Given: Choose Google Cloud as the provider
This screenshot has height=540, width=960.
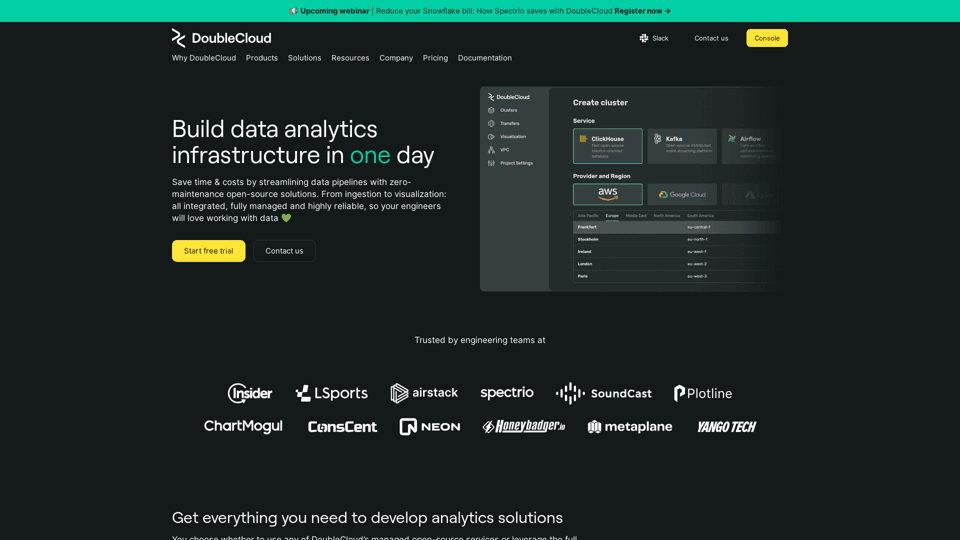Looking at the screenshot, I should pyautogui.click(x=682, y=194).
